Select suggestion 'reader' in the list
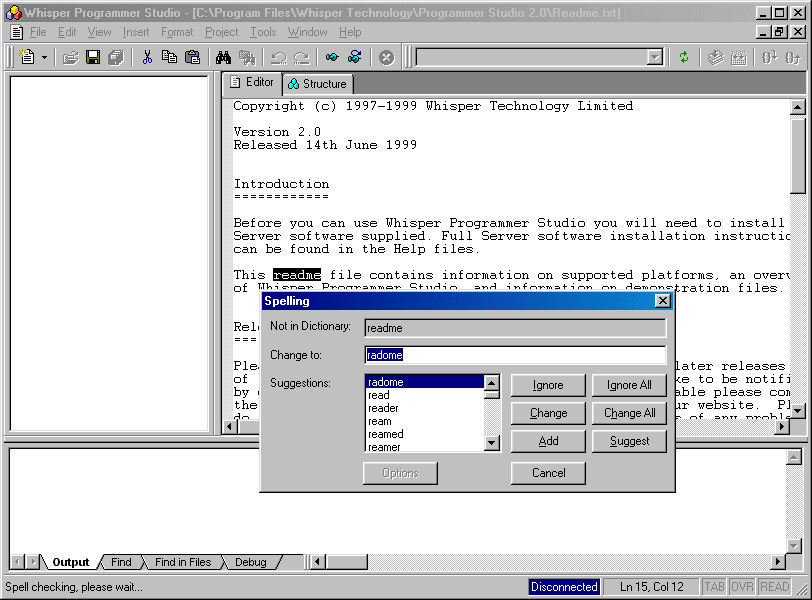Screen dimensions: 812x600 [x=425, y=408]
